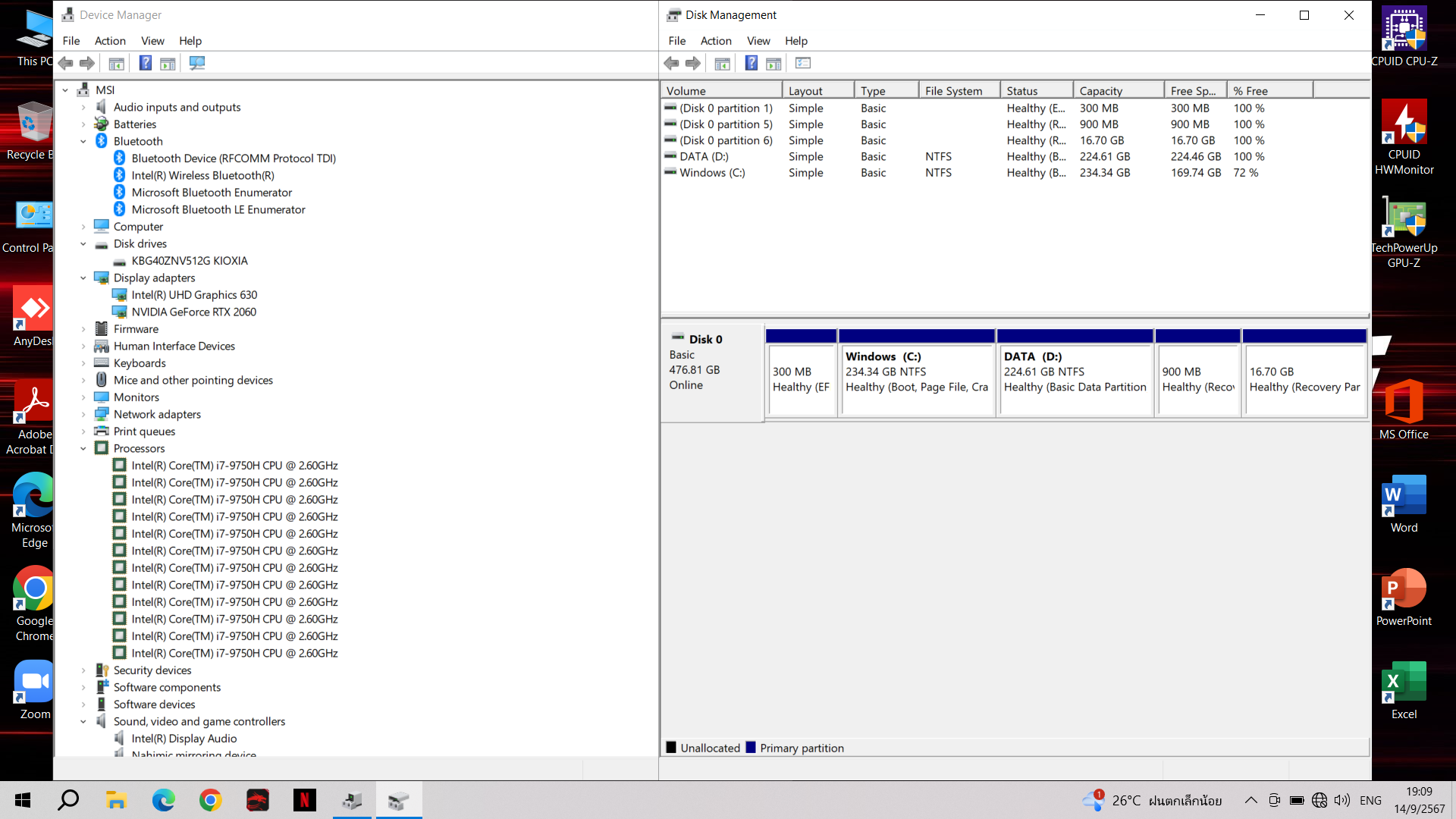Click last settings icon in Disk Management toolbar
This screenshot has width=1456, height=819.
(x=803, y=64)
